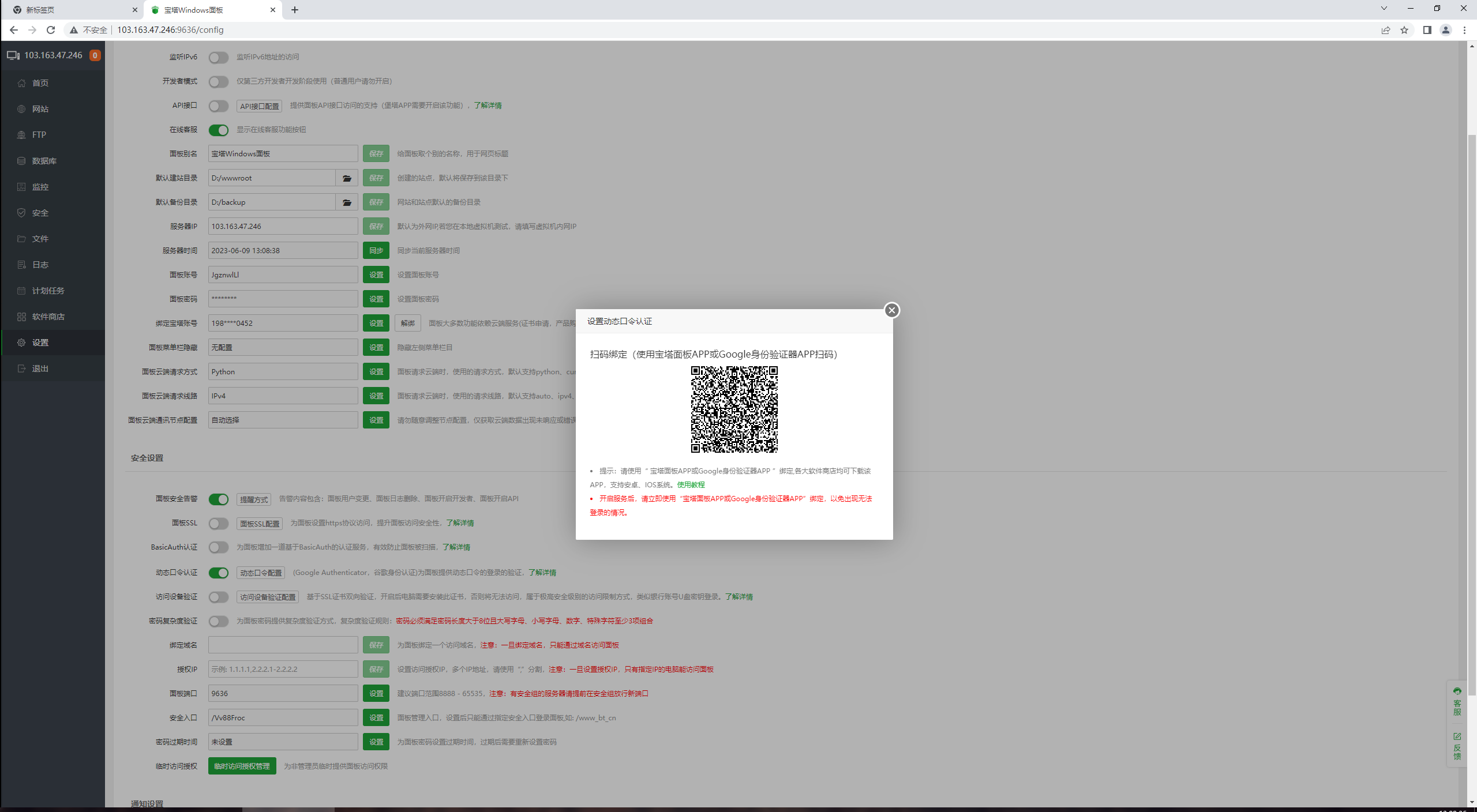Image resolution: width=1477 pixels, height=812 pixels.
Task: Click the API接口配置 button
Action: tap(260, 106)
